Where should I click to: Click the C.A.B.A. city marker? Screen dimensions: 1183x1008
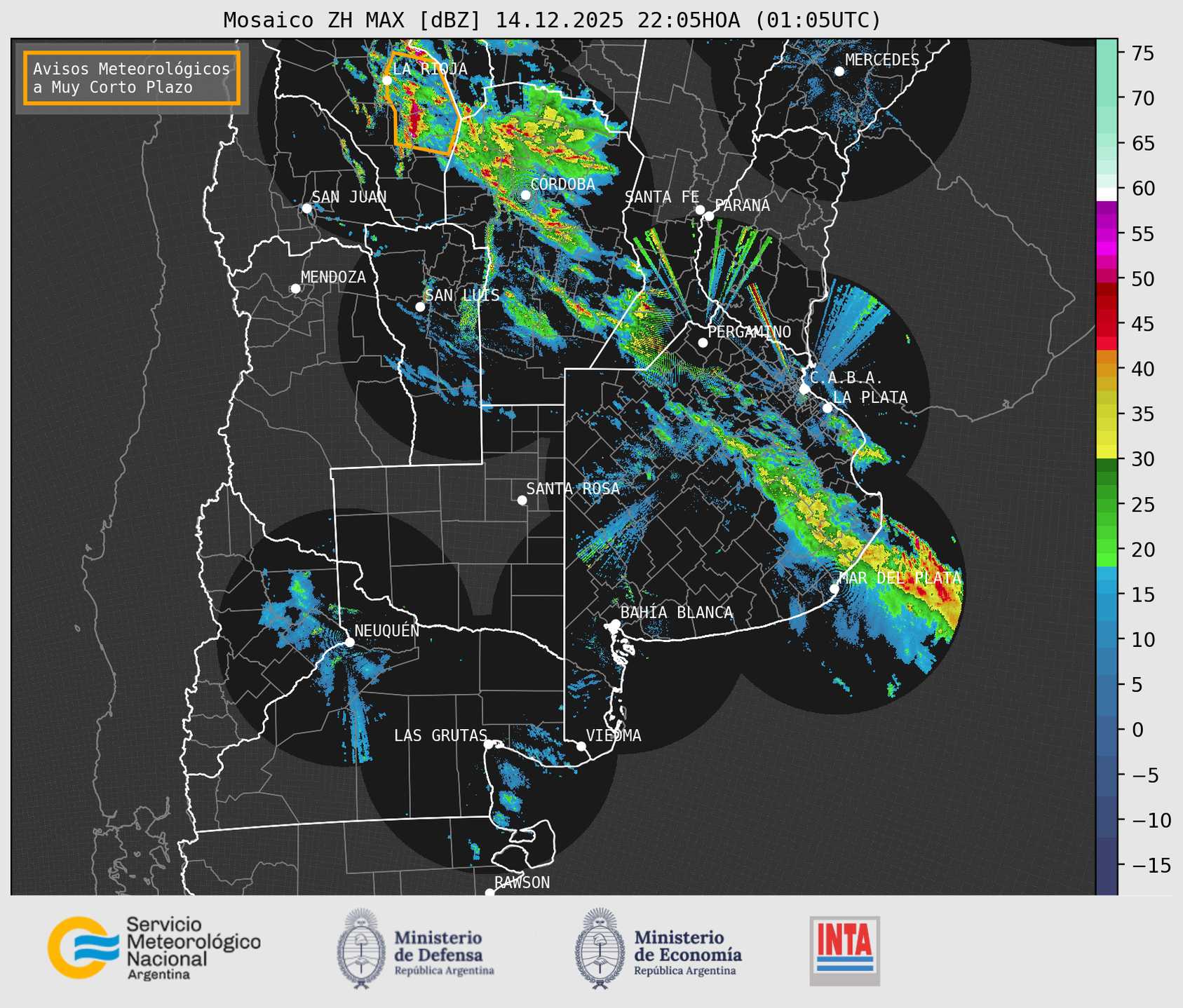pos(804,388)
